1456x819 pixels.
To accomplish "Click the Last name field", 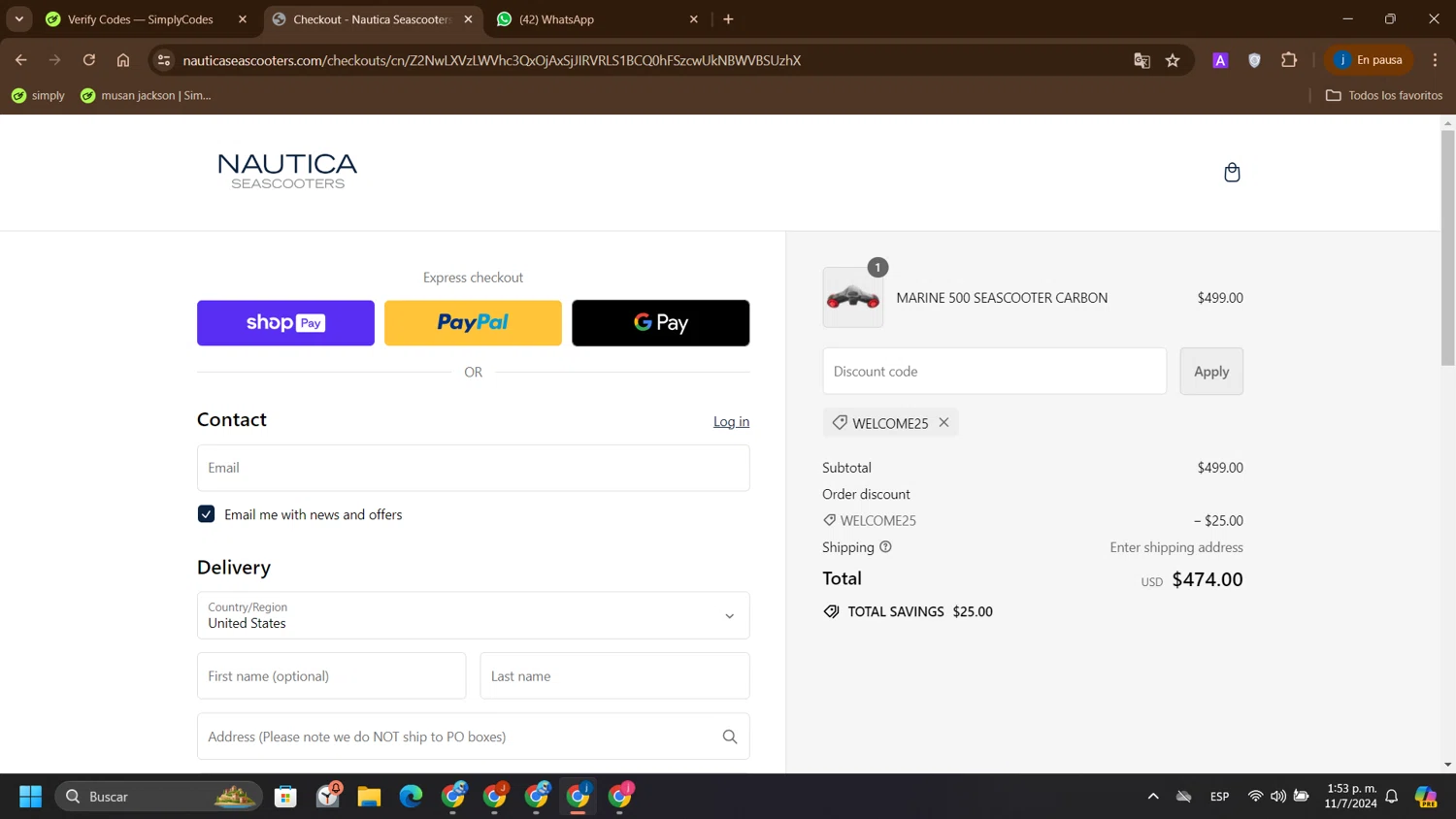I will [614, 675].
